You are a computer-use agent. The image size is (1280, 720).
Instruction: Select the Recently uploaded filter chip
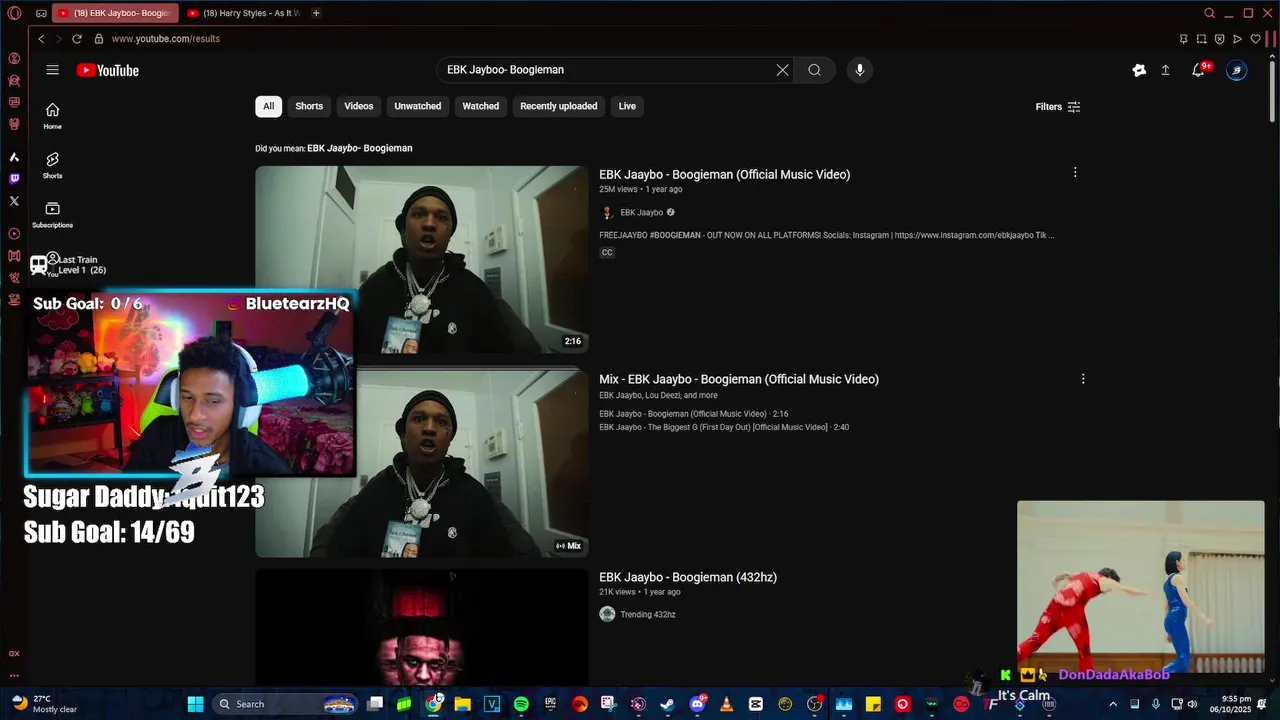[x=559, y=106]
